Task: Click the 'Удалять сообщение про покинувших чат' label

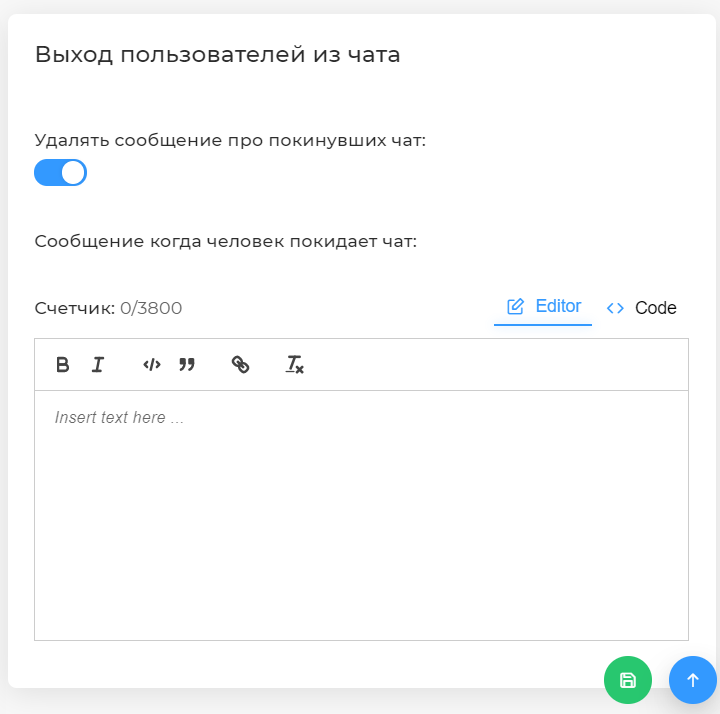Action: coord(230,141)
